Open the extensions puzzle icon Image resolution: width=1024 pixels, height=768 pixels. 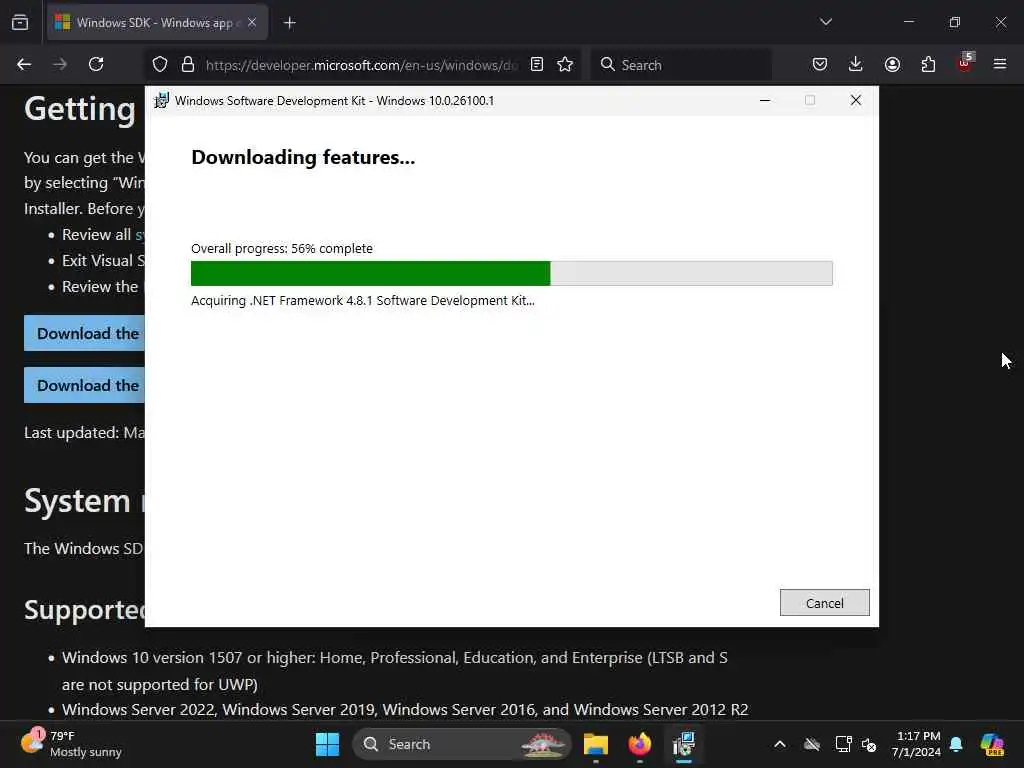point(928,65)
